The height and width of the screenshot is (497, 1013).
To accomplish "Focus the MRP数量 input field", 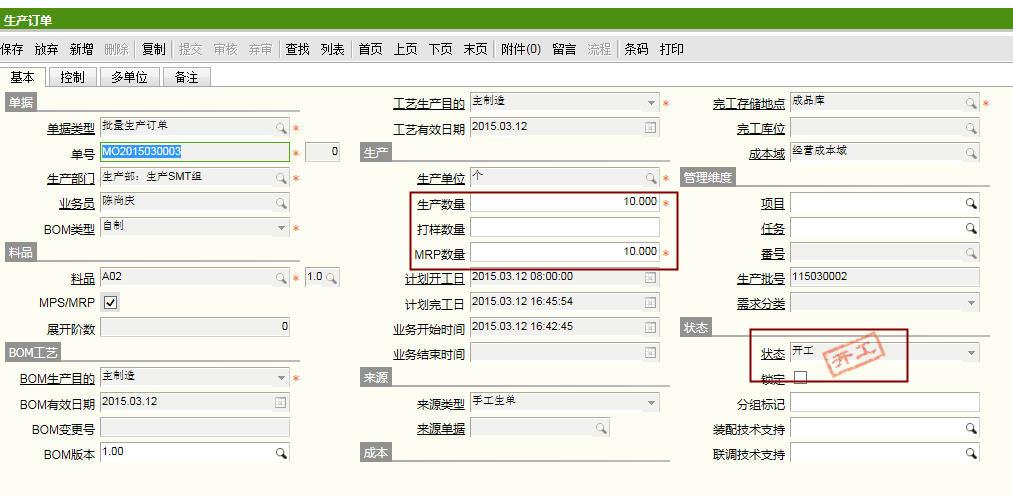I will pos(565,253).
